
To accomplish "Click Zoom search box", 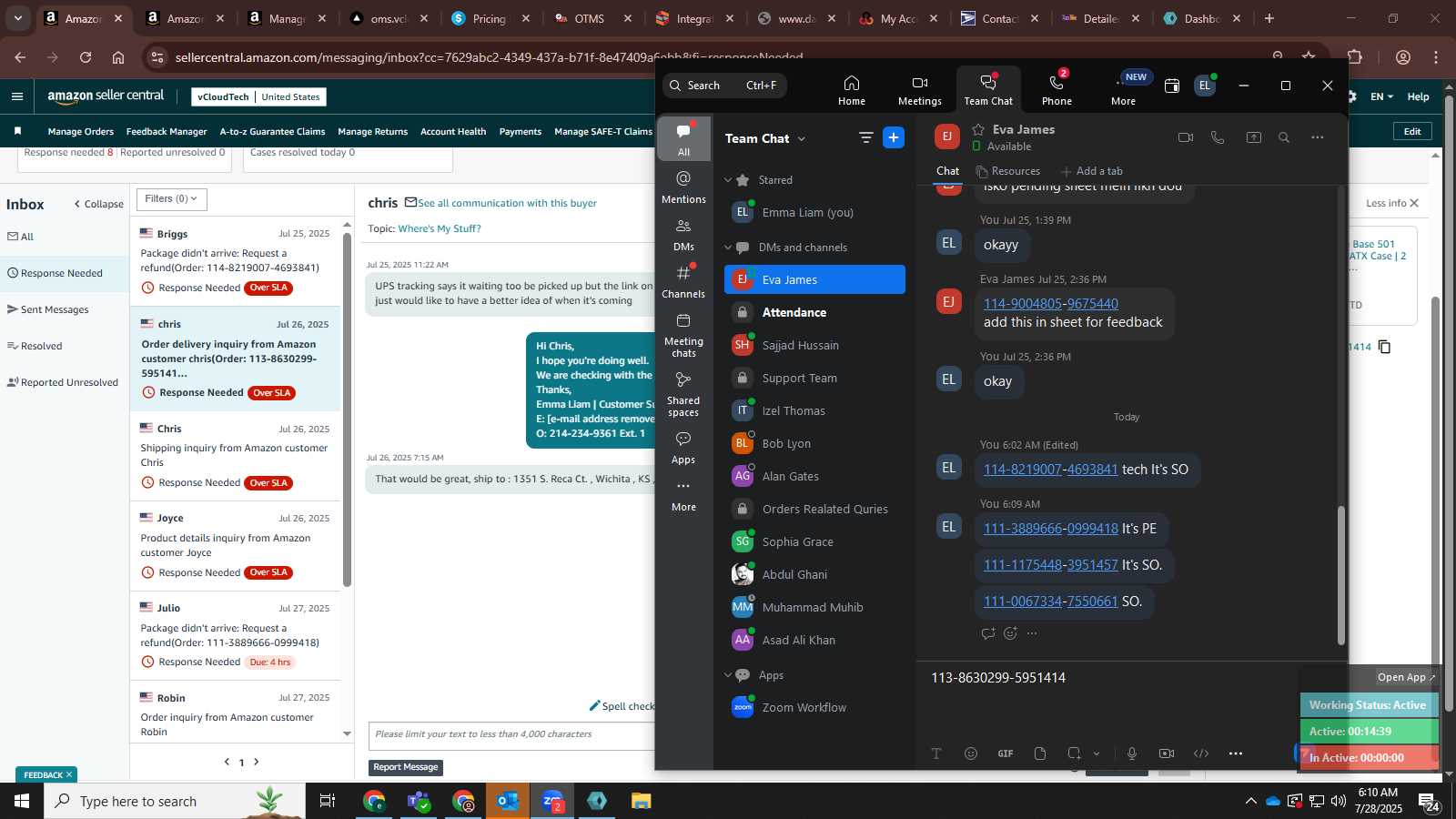I will click(724, 86).
